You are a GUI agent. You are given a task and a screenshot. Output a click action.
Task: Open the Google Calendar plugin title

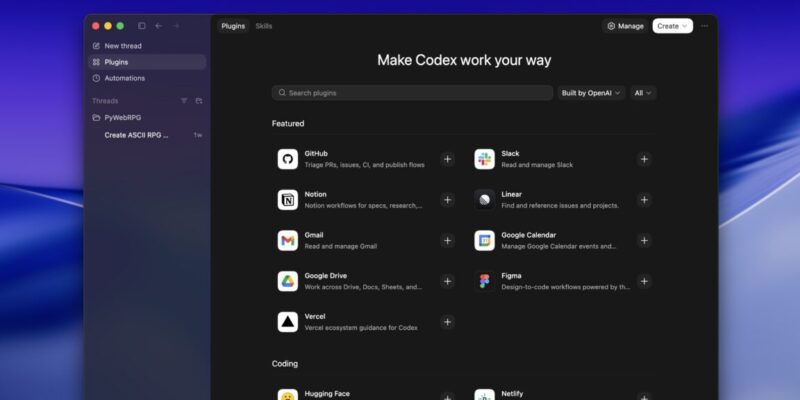point(529,235)
